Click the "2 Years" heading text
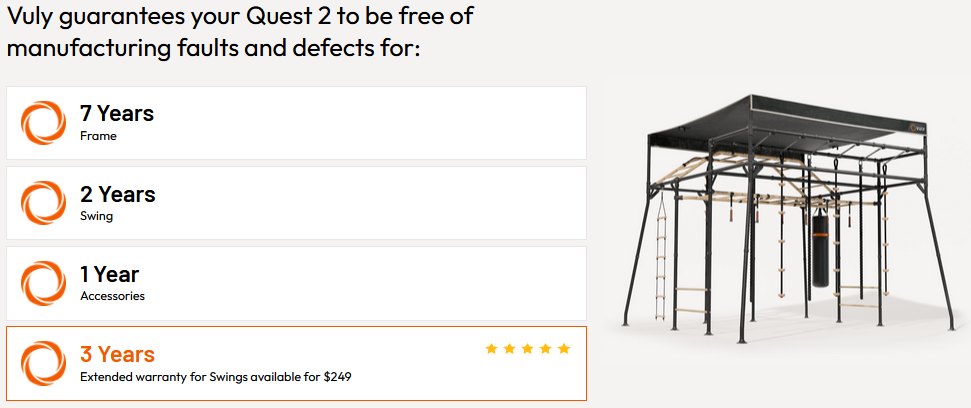This screenshot has width=971, height=408. point(117,194)
